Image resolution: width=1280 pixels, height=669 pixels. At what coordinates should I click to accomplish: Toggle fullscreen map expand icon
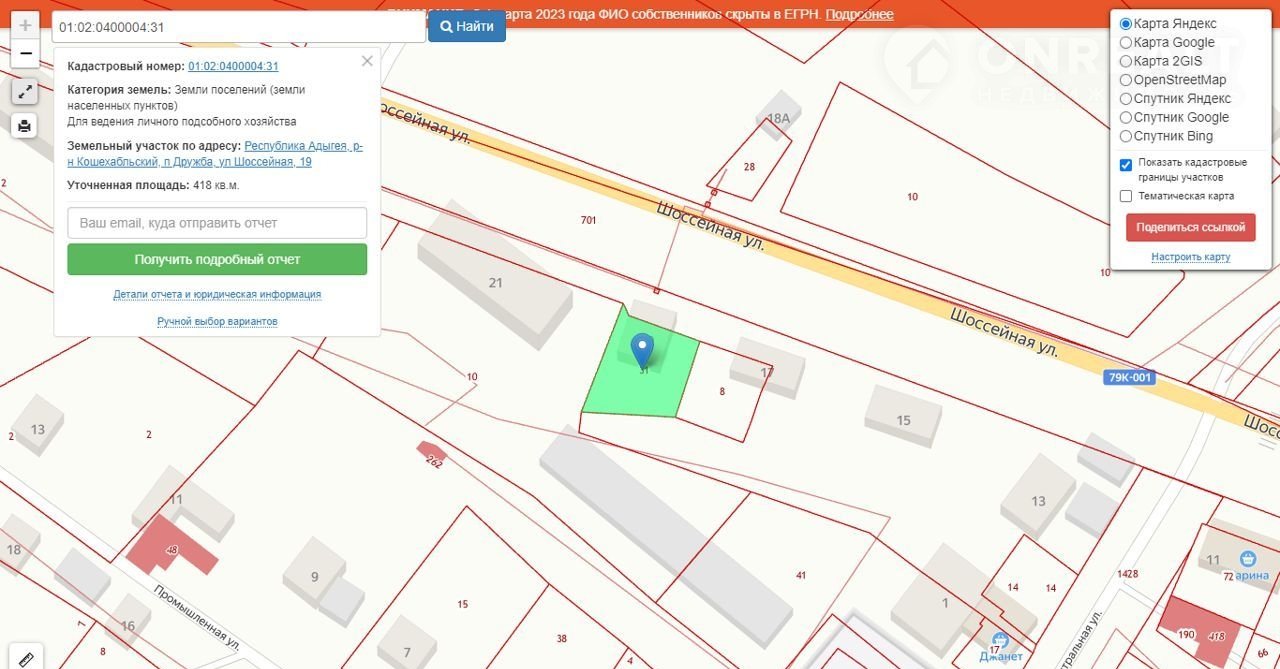(25, 92)
